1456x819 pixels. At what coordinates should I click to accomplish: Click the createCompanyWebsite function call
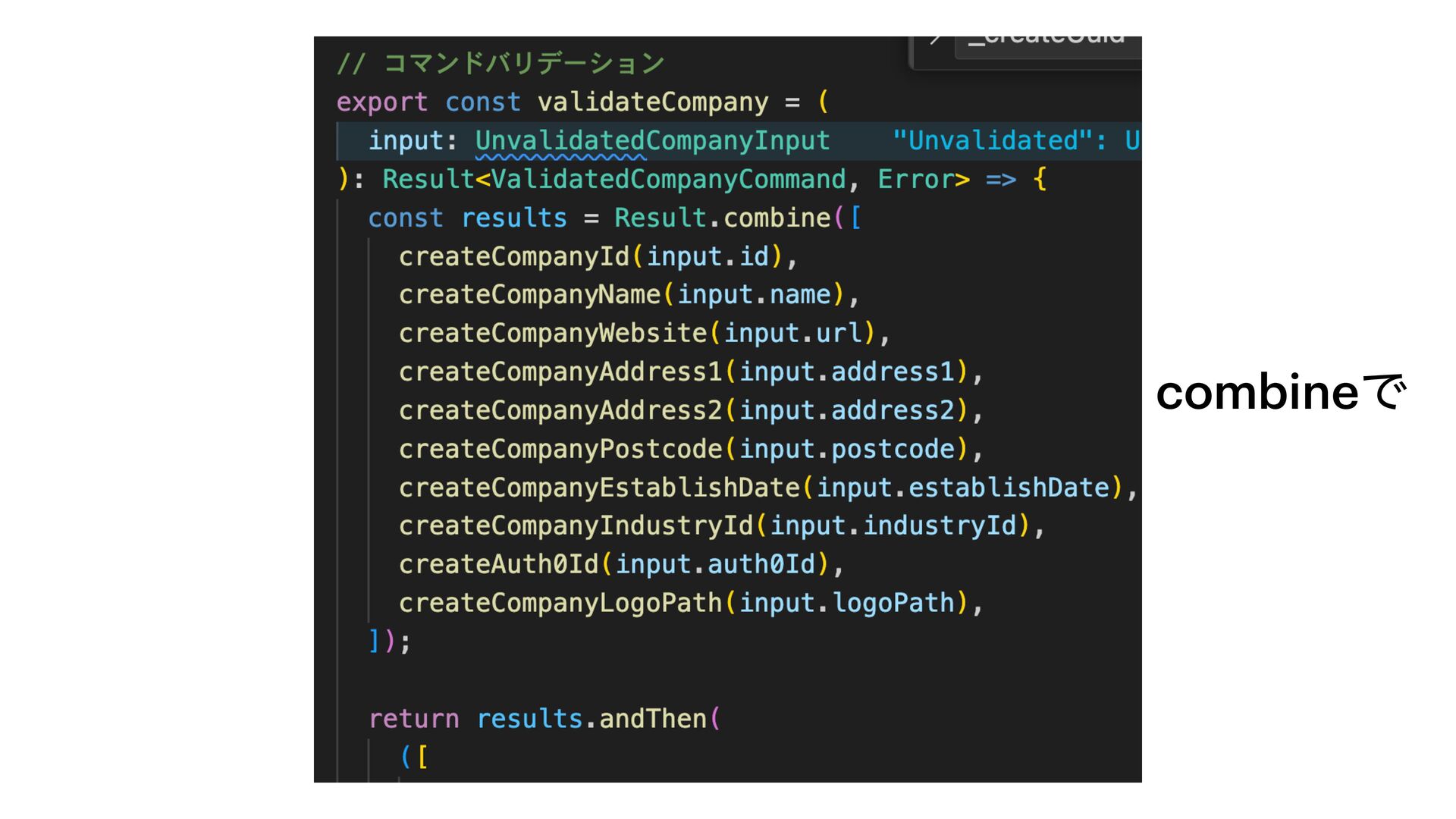(x=553, y=334)
